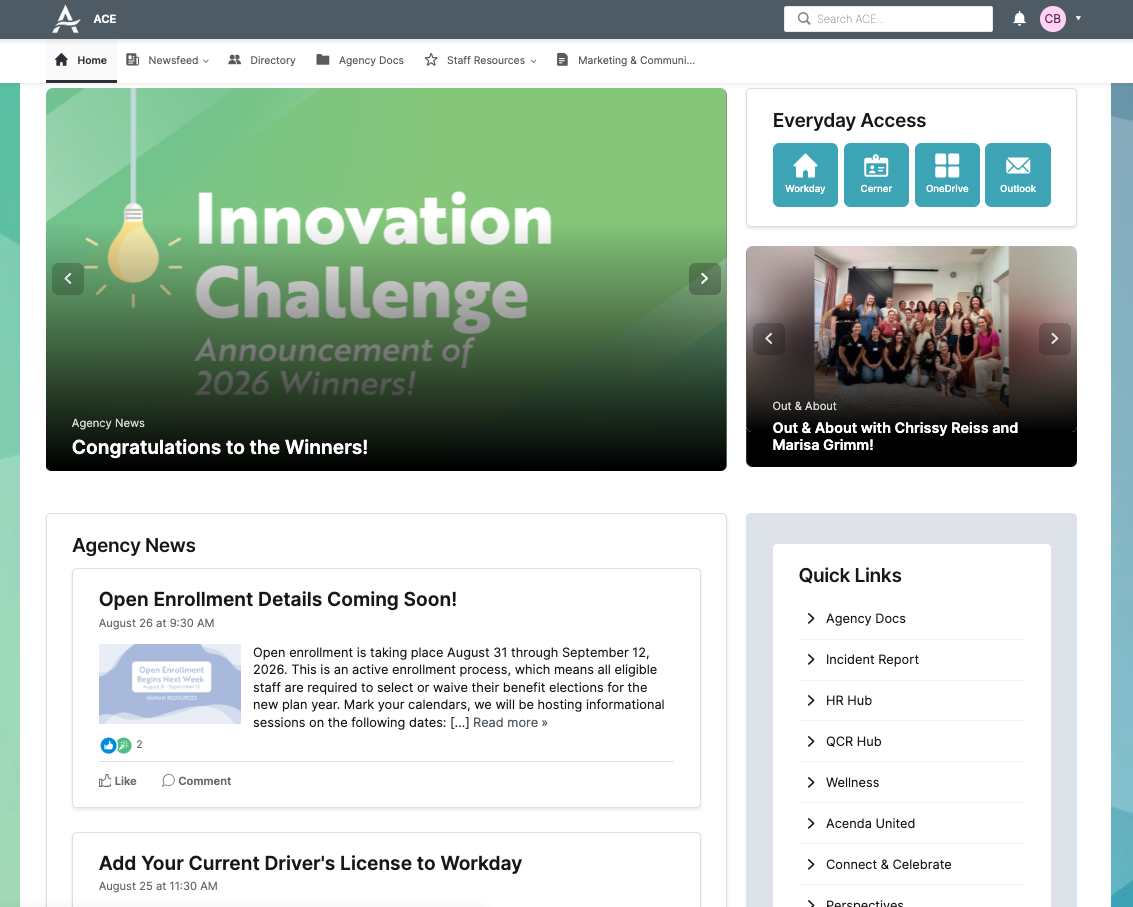The height and width of the screenshot is (907, 1133).
Task: Open the Connect & Celebrate quick link
Action: click(x=889, y=864)
